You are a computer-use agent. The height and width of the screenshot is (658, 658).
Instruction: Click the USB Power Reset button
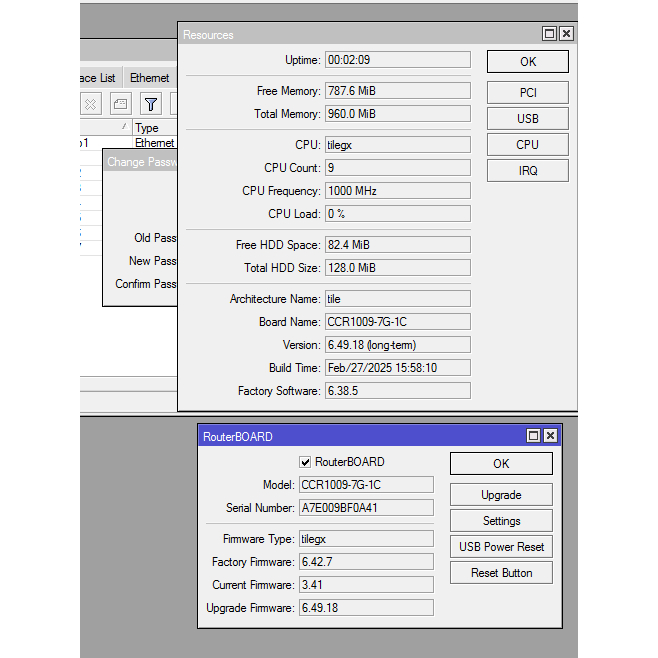500,547
